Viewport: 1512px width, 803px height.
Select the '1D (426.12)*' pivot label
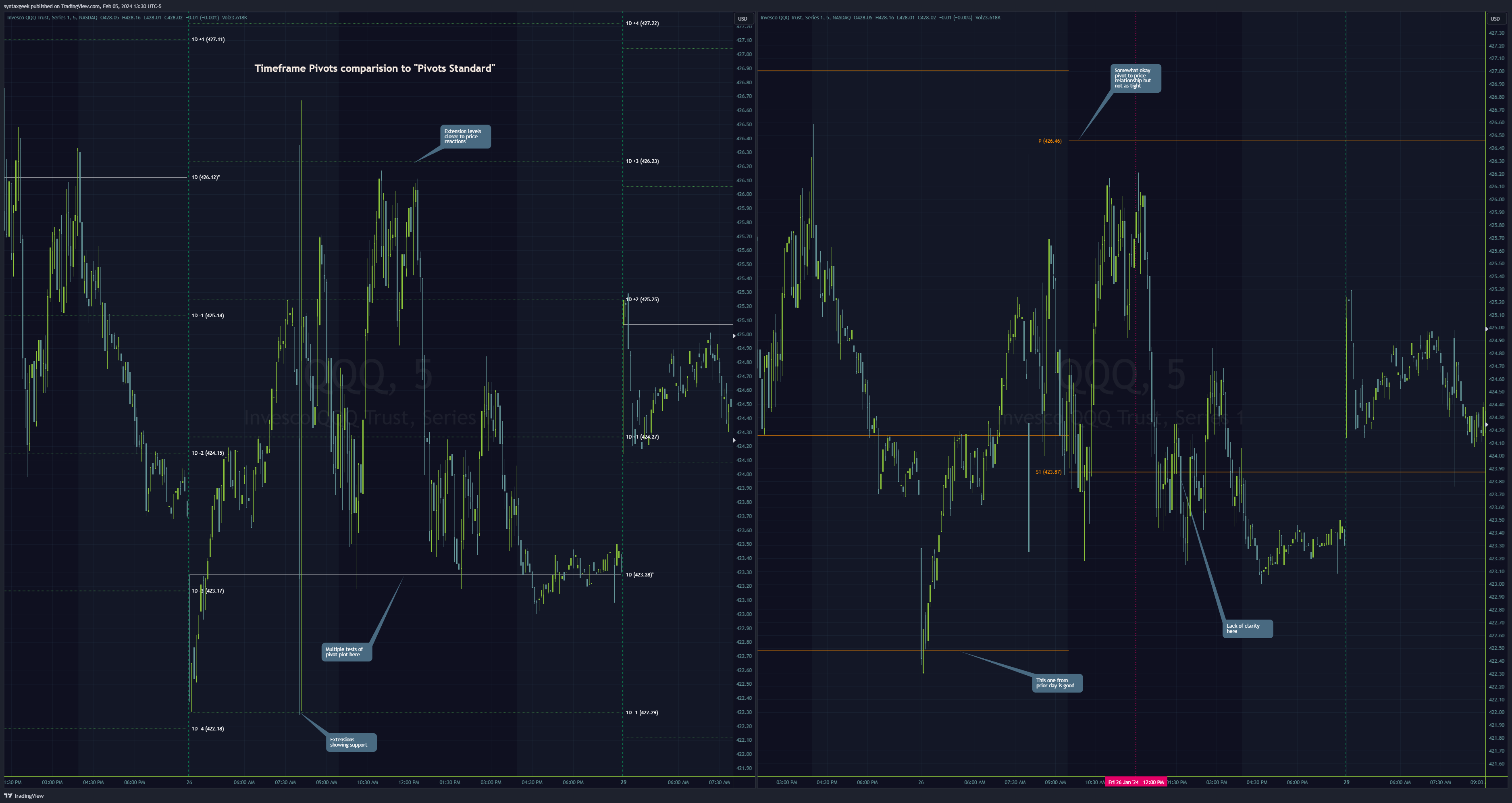point(206,177)
